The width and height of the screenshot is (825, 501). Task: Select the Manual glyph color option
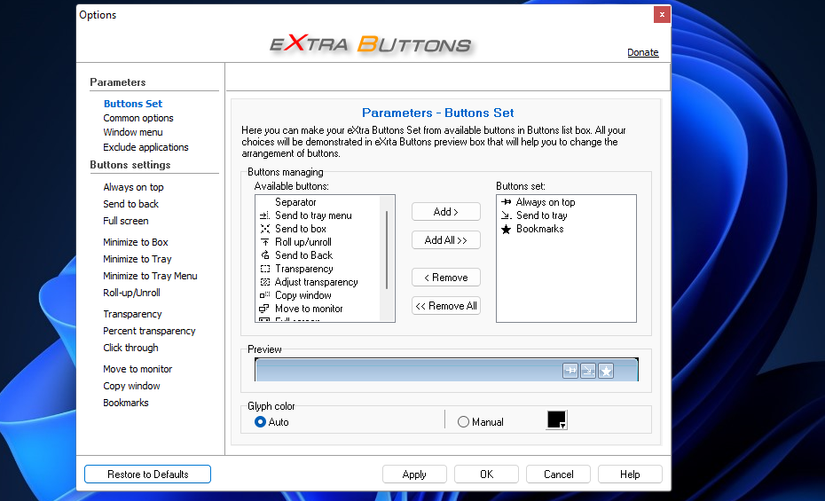pos(463,422)
